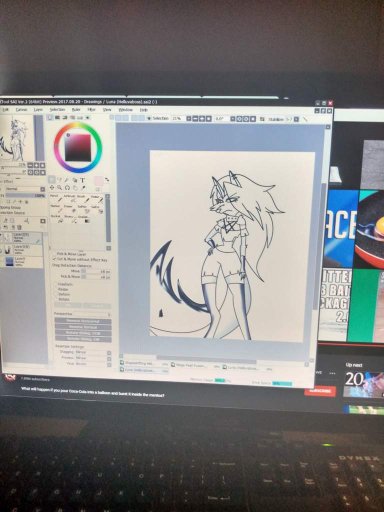Select the Gradation tool

pyautogui.click(x=86, y=219)
